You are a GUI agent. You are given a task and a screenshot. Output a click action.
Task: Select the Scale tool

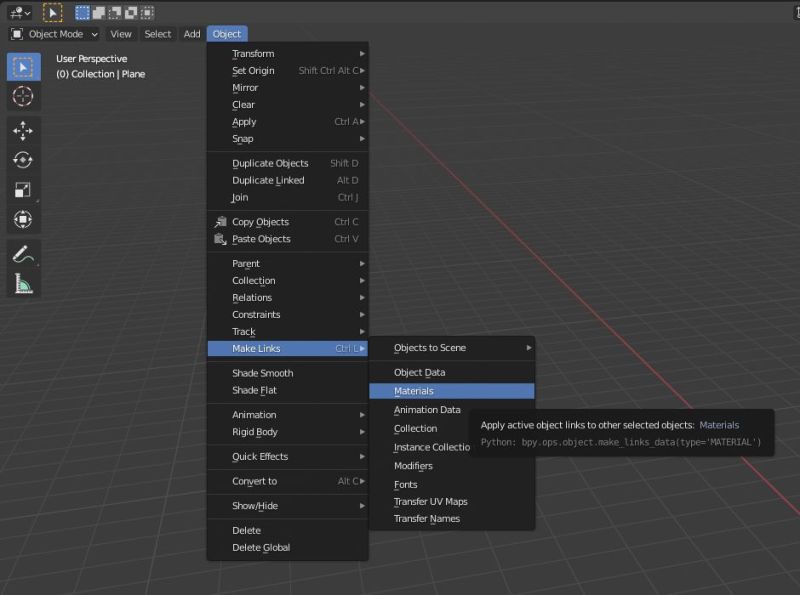coord(24,189)
